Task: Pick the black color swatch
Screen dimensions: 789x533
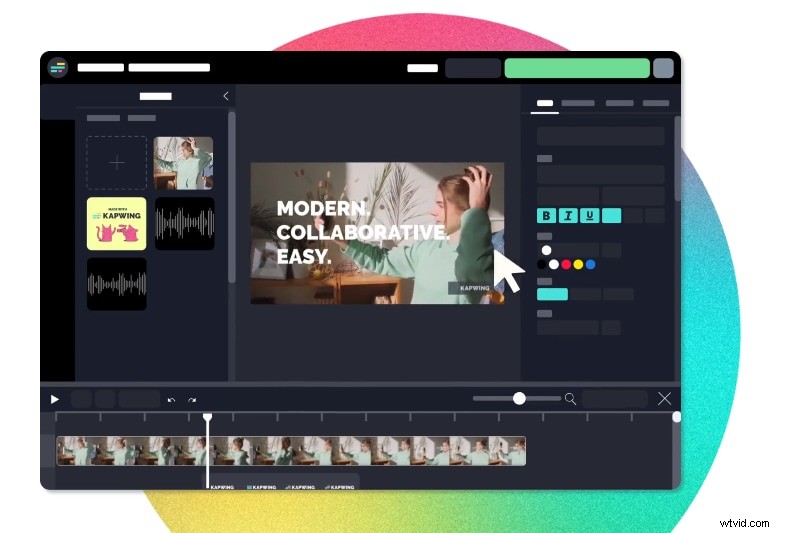Action: (x=541, y=264)
